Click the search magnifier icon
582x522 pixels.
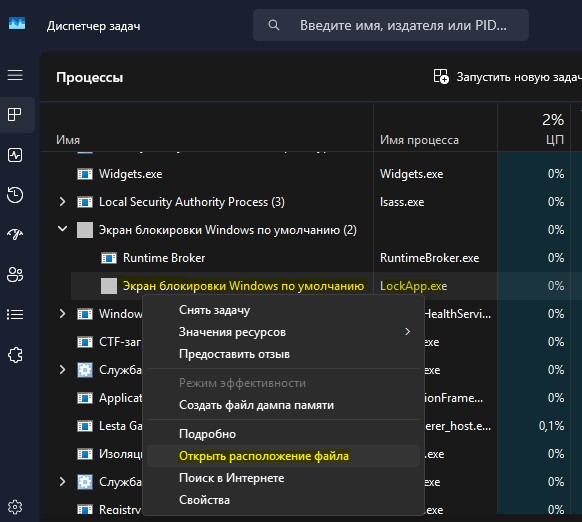coord(274,25)
